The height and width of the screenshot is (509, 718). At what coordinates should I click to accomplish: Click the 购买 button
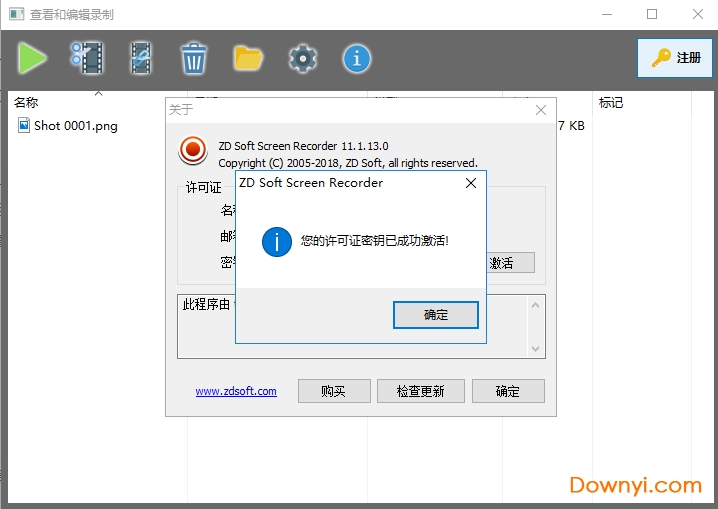[x=334, y=391]
